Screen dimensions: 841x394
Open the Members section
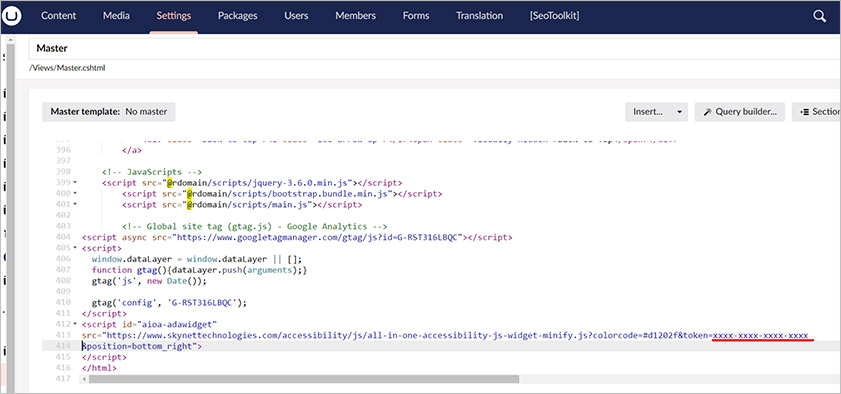point(356,16)
